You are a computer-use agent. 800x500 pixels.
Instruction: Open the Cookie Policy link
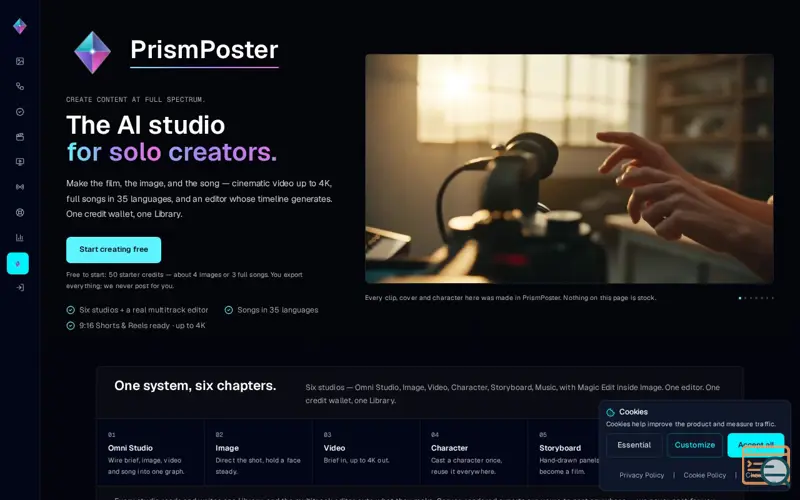tap(705, 475)
